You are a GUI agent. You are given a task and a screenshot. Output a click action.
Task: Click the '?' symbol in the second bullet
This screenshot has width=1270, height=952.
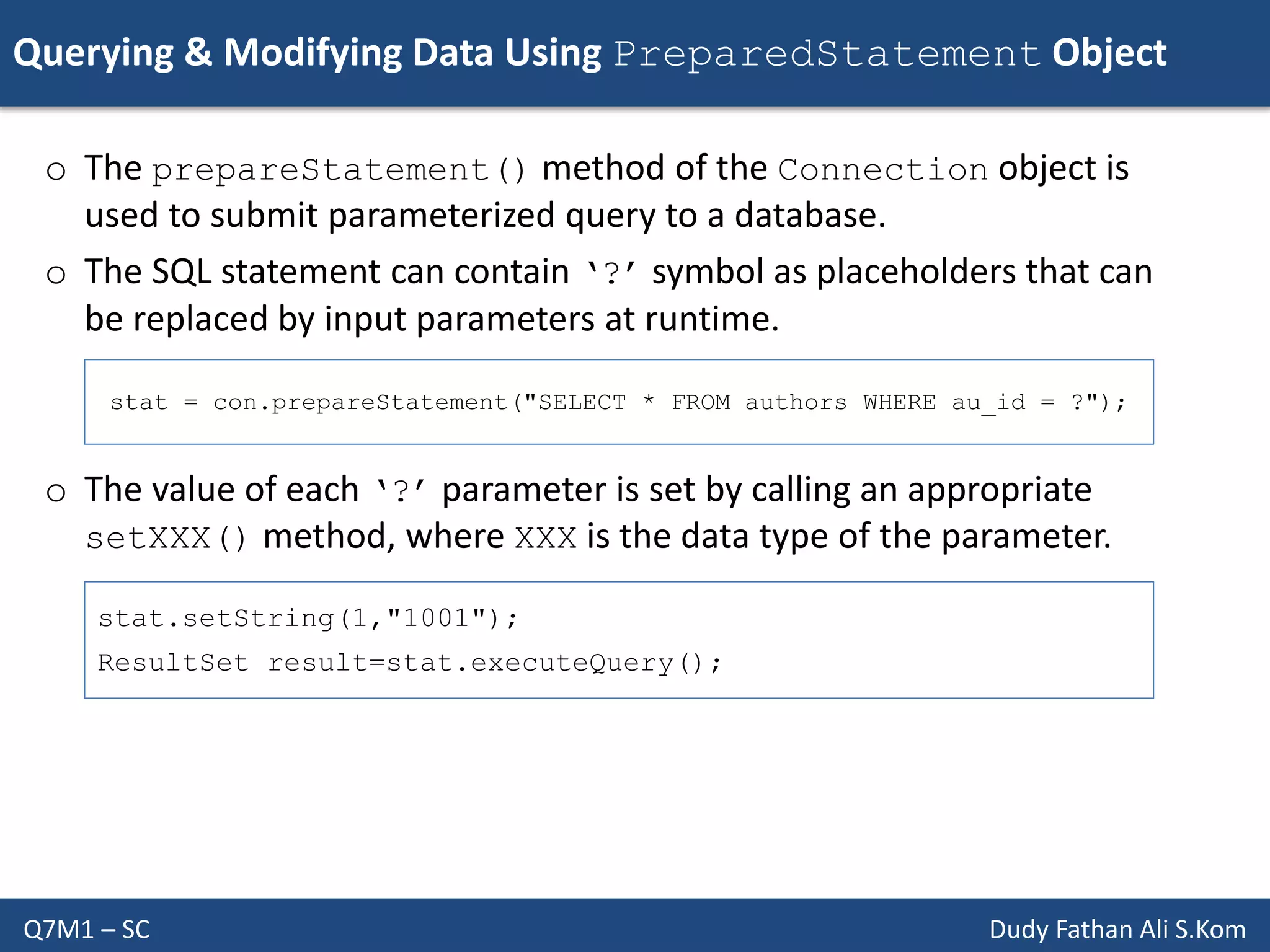(611, 273)
